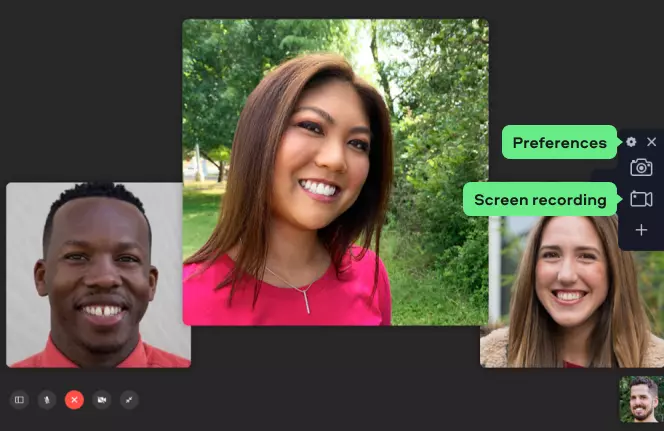Select the self-view thumbnail of bearded man

coord(642,399)
